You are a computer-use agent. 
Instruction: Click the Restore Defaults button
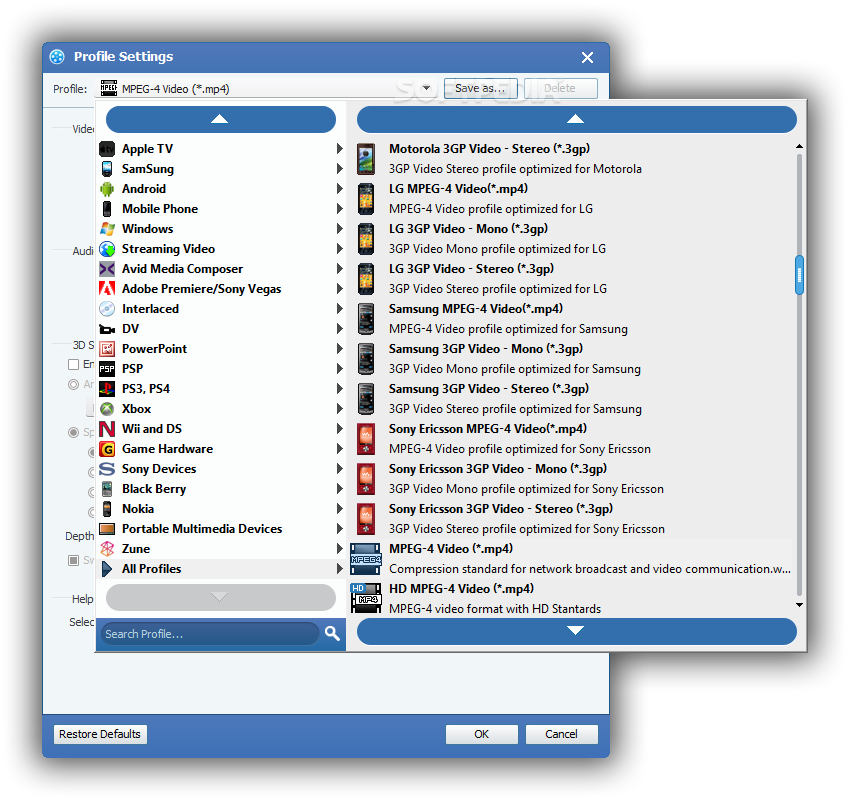pos(100,734)
